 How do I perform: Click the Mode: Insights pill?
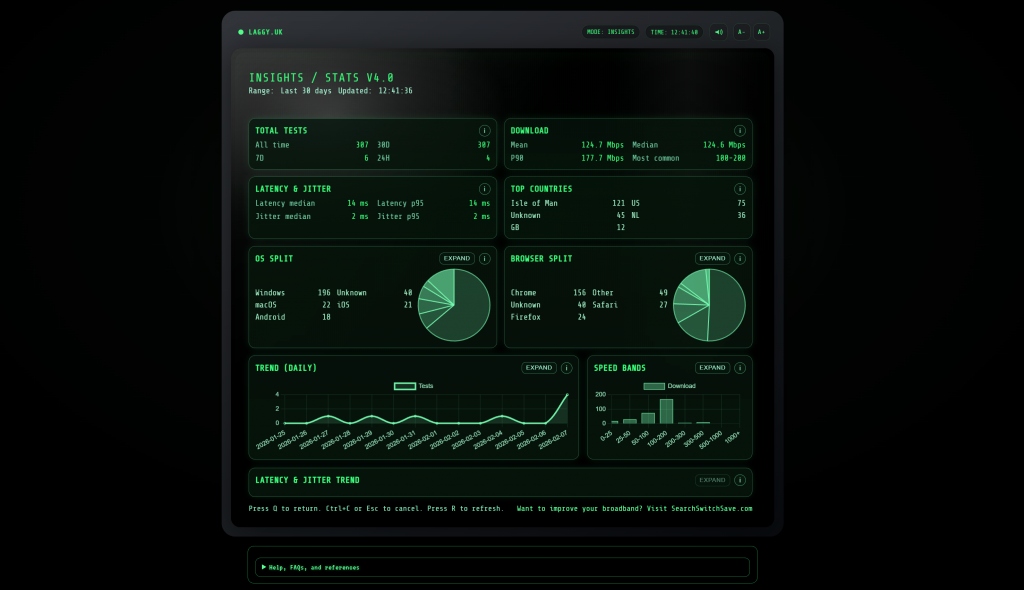coord(611,32)
